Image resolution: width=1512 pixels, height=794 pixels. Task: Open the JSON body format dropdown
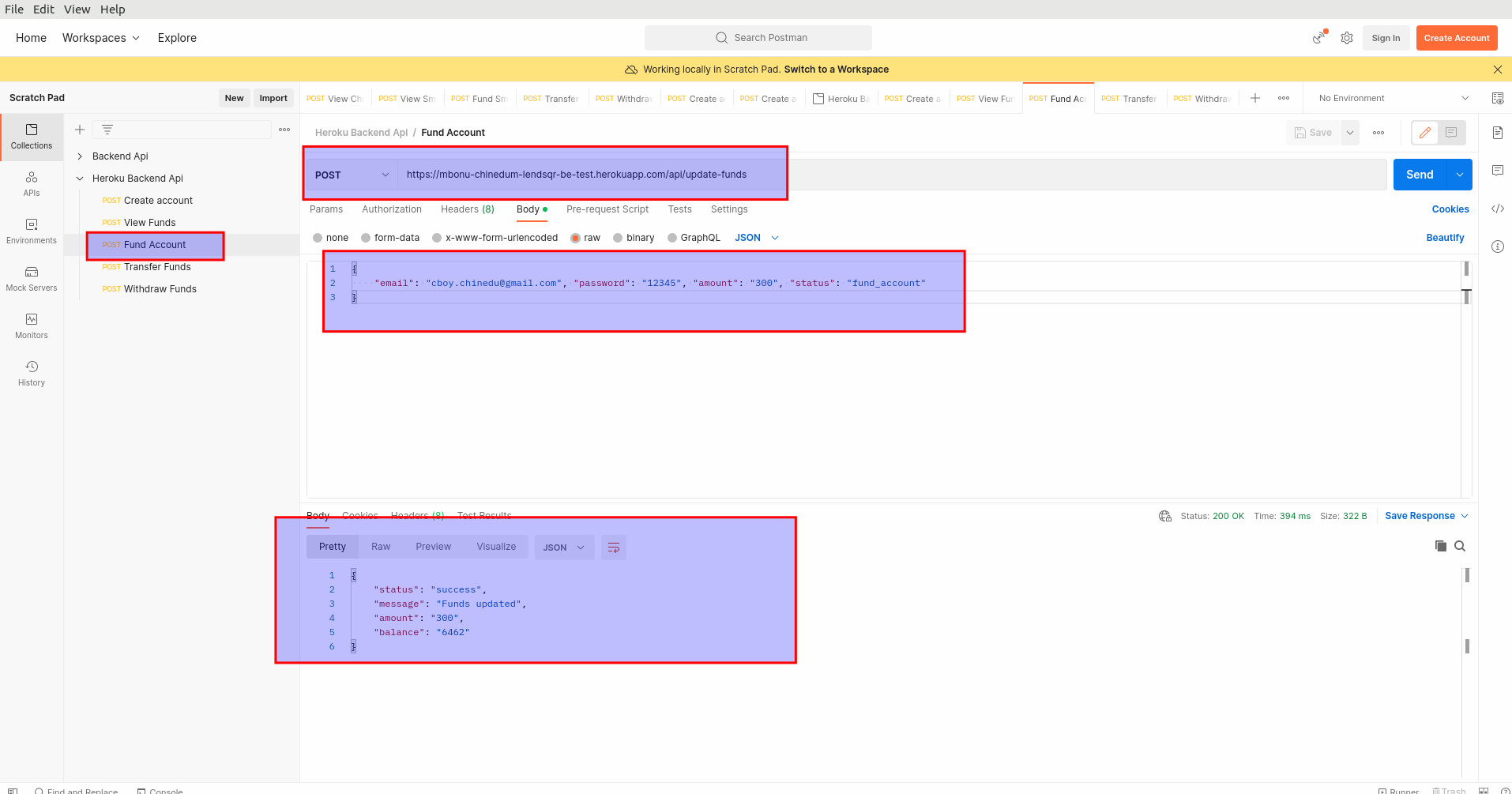[757, 238]
